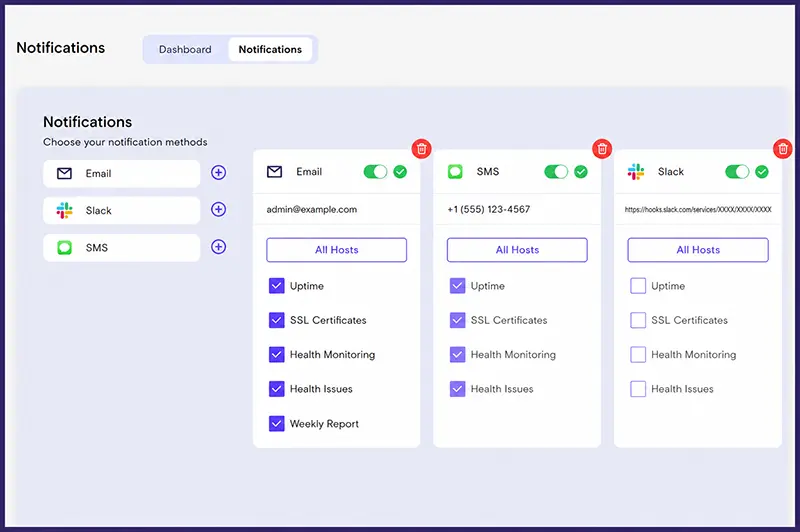Check Uptime in the Slack card
The height and width of the screenshot is (532, 800).
(638, 286)
